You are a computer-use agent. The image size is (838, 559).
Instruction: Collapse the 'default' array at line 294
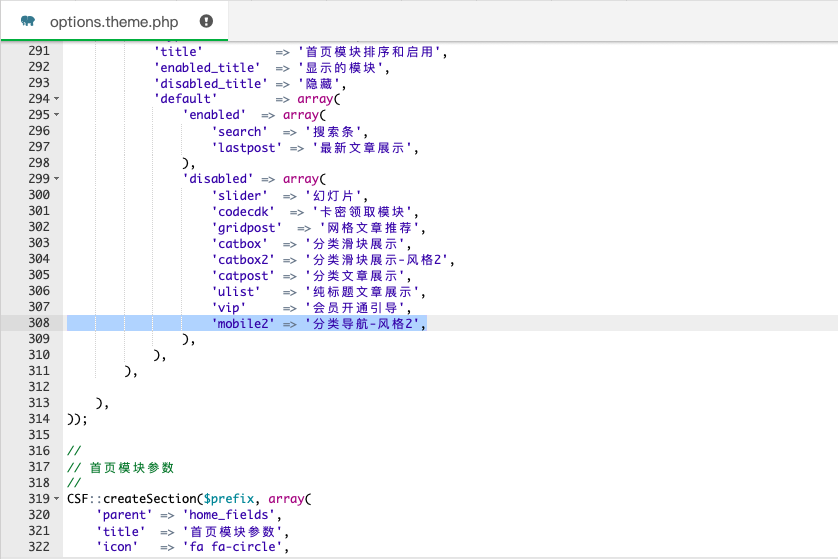(x=56, y=99)
